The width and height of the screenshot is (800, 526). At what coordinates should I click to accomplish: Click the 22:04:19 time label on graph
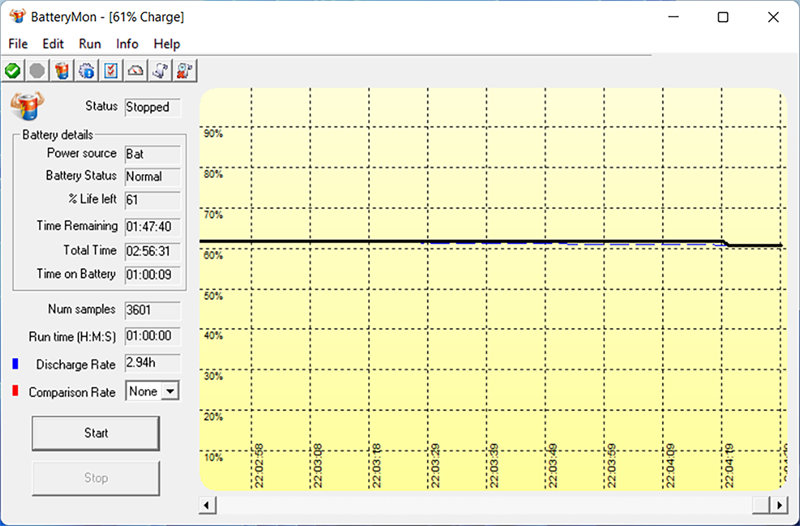click(730, 466)
